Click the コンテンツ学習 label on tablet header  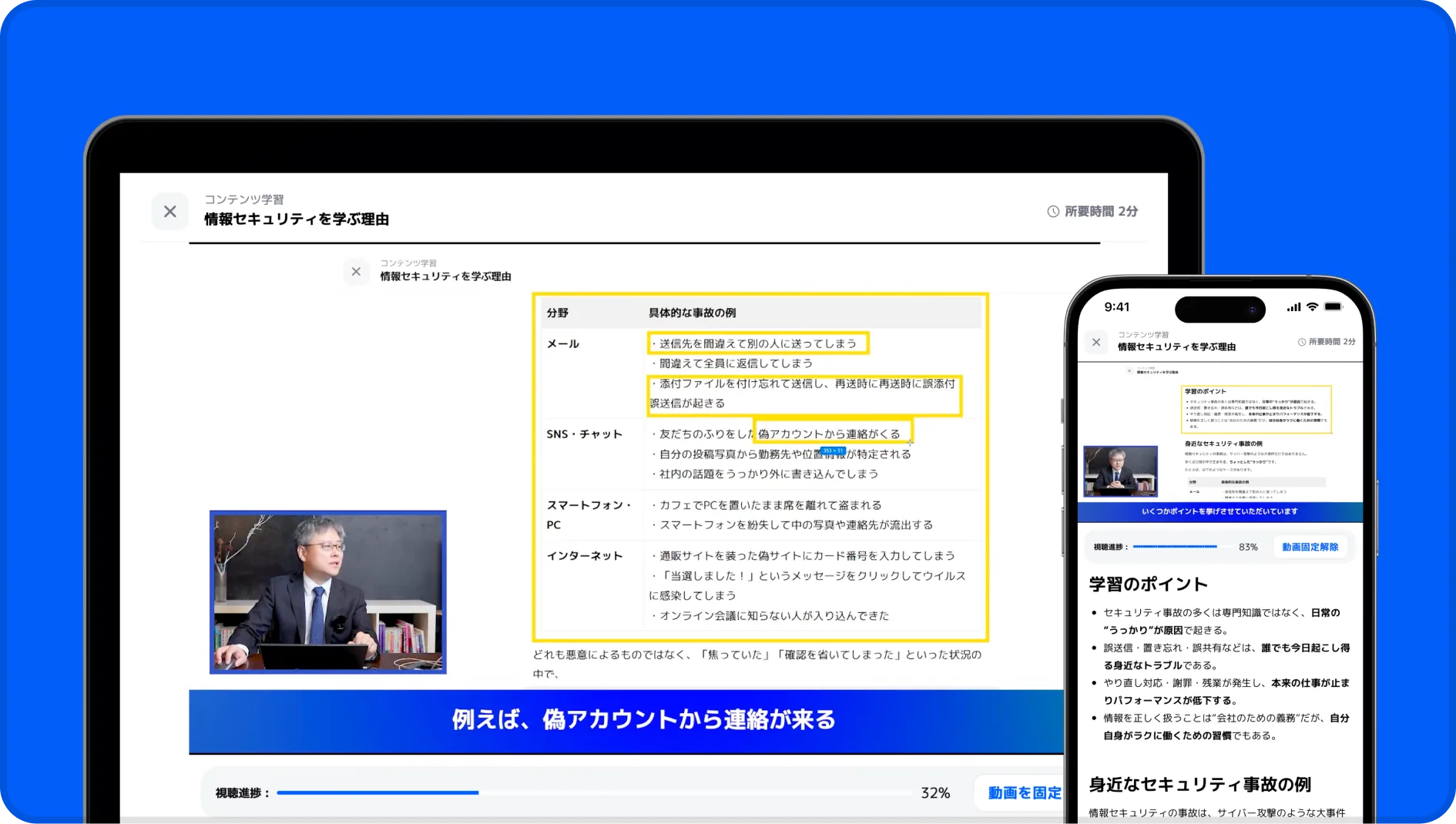(243, 199)
